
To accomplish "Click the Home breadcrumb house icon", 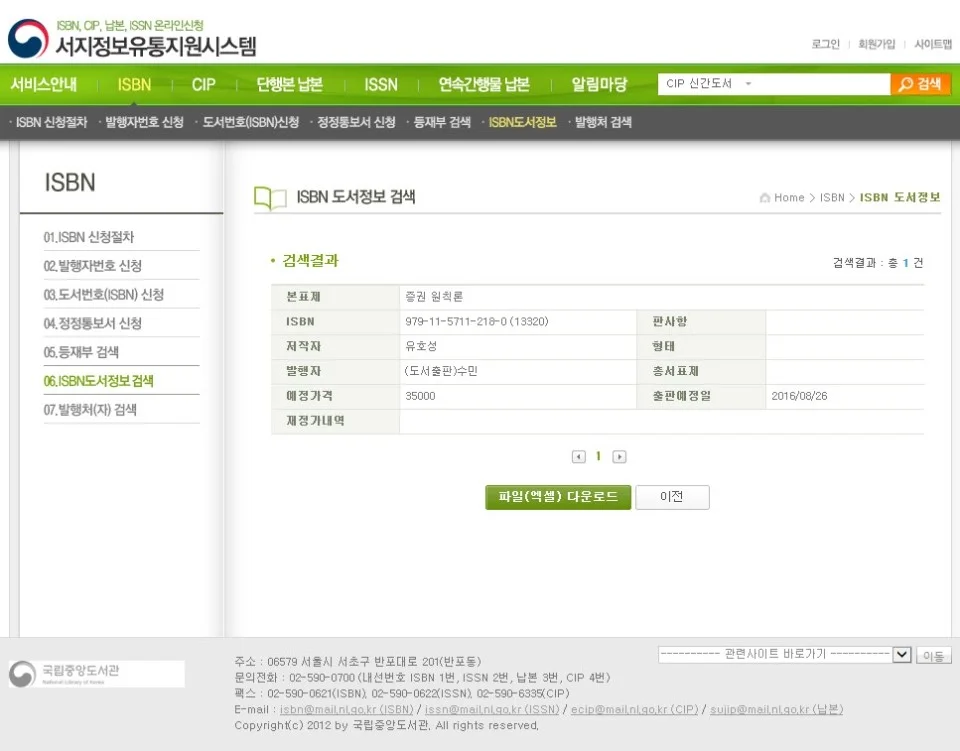I will click(x=764, y=198).
